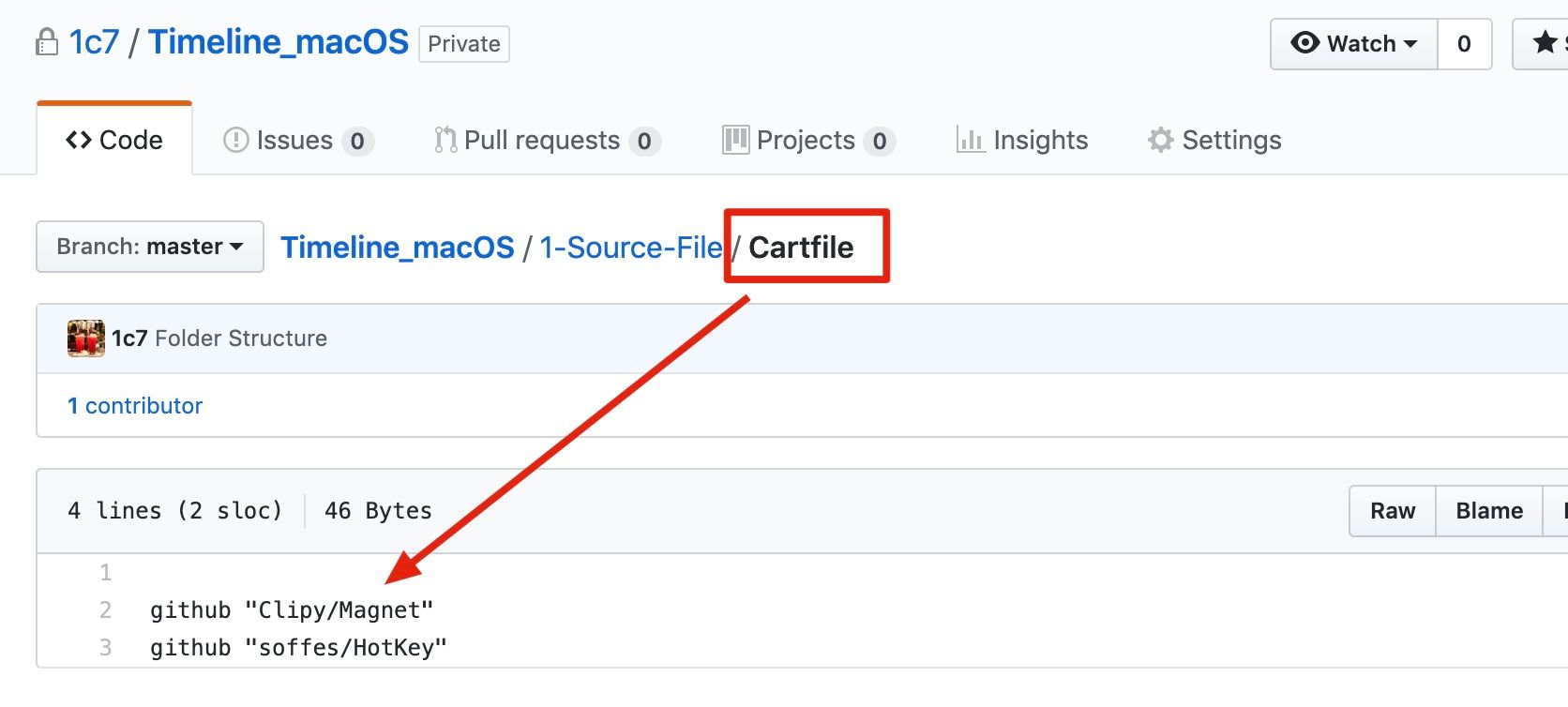Open the Folder Structure commit message
The height and width of the screenshot is (707, 1568).
[241, 338]
